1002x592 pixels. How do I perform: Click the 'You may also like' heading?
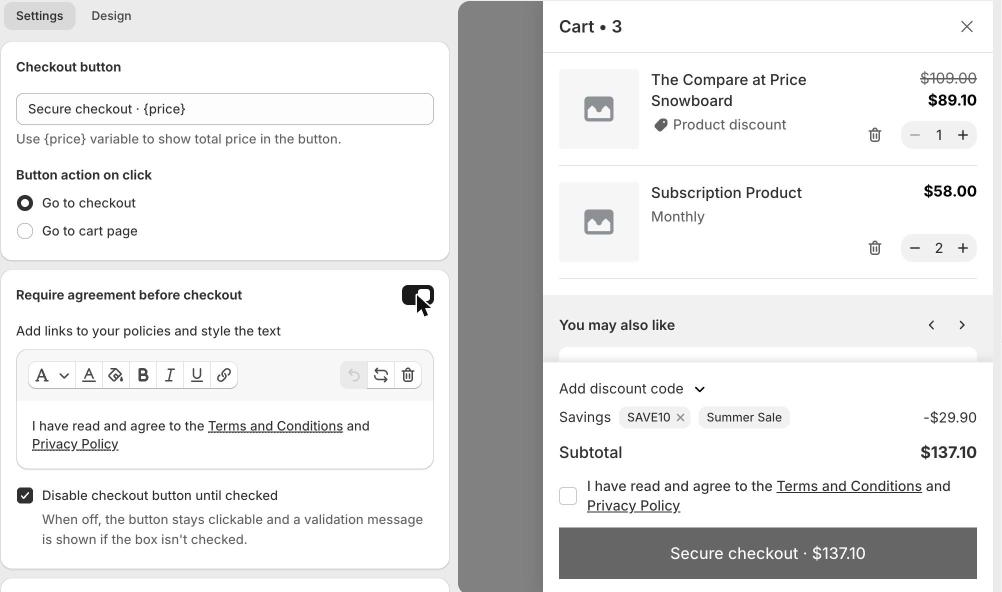[617, 325]
